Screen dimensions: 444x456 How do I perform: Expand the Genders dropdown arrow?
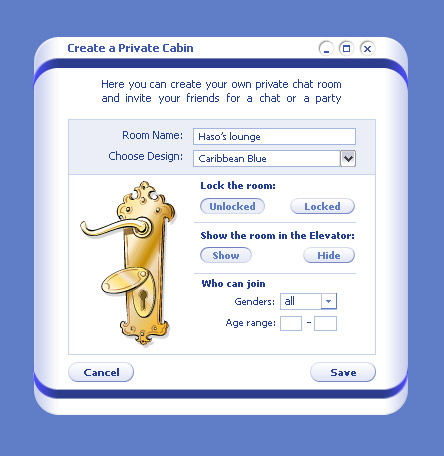click(x=329, y=302)
